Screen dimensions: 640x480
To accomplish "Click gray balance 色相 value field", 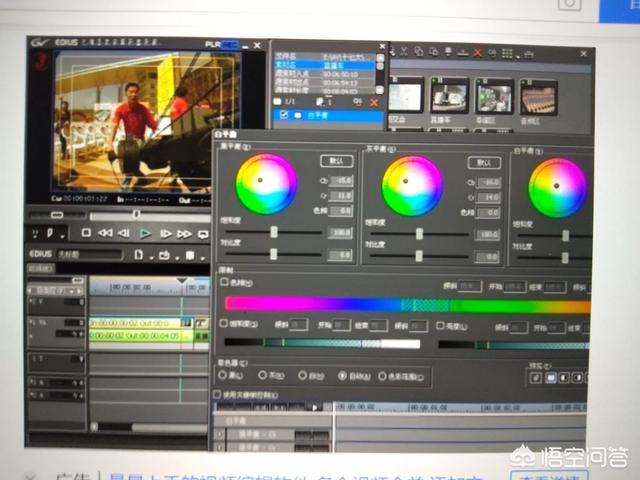I will point(488,213).
